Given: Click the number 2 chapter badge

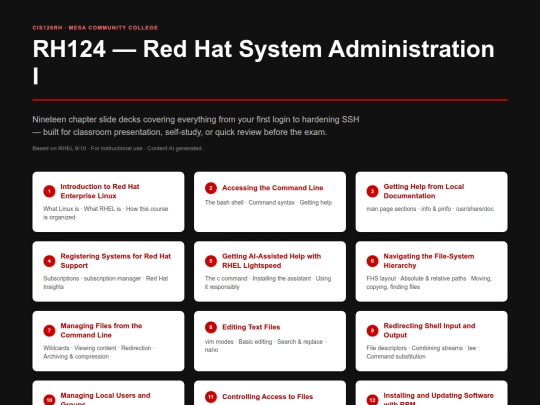Looking at the screenshot, I should [x=211, y=188].
